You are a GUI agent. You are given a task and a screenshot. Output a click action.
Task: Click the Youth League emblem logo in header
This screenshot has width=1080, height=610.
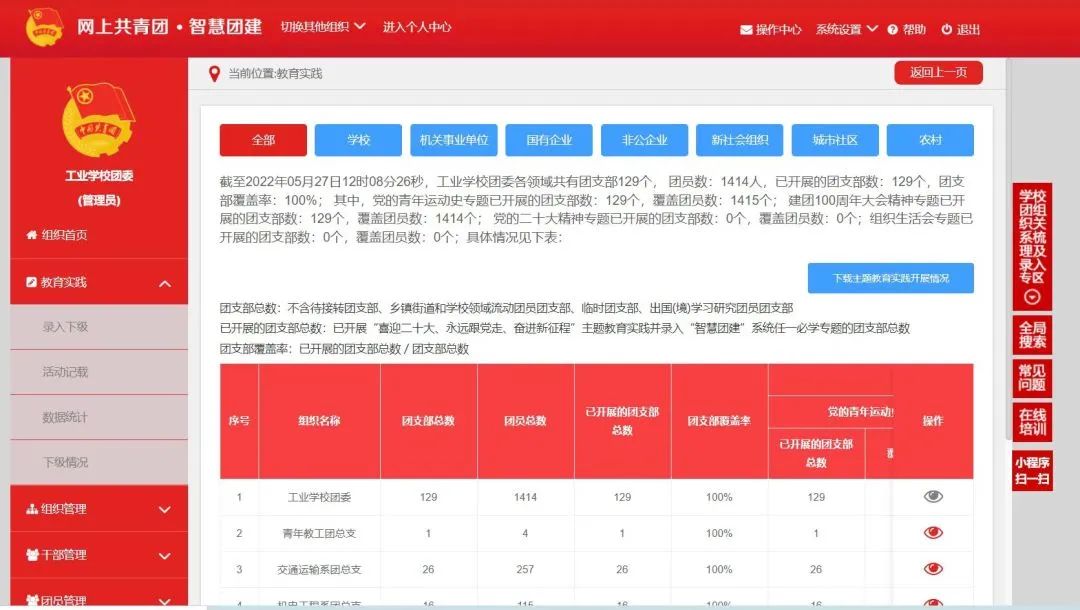pos(45,28)
